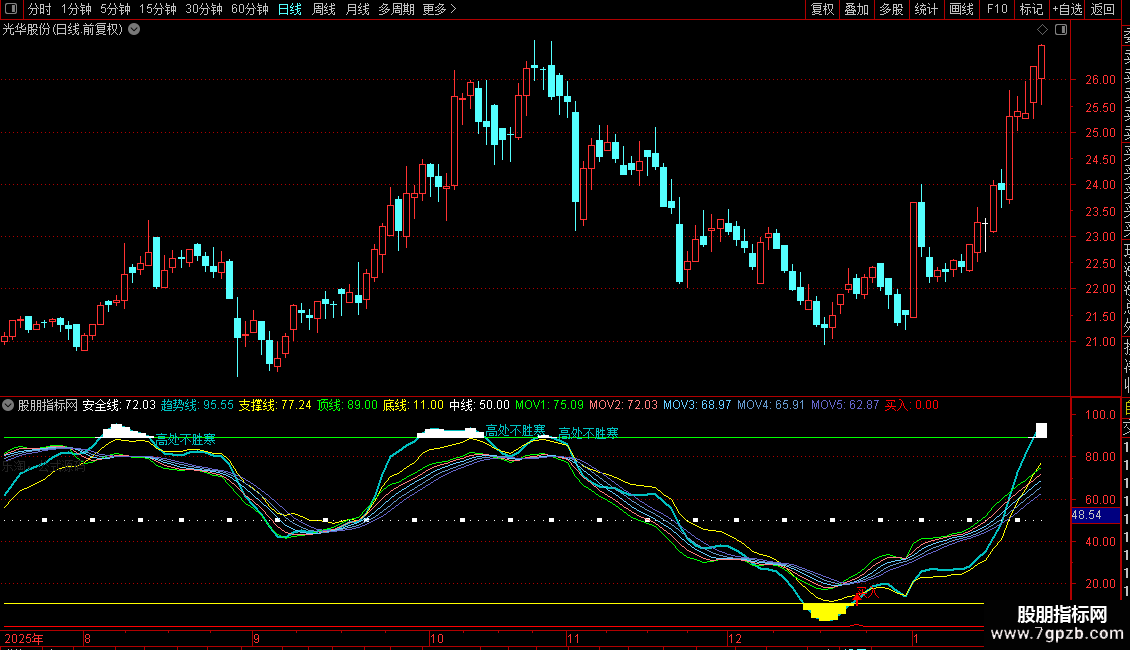This screenshot has height=650, width=1130.
Task: Switch chart to 周线 weekly period
Action: click(323, 10)
